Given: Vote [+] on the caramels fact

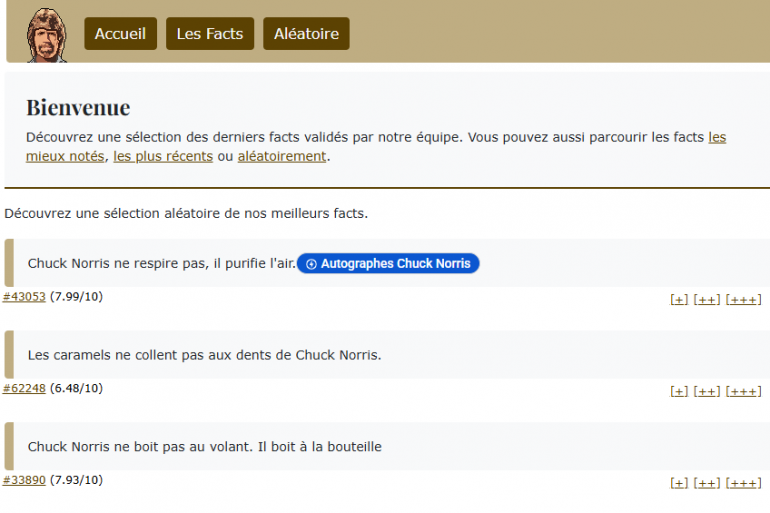Looking at the screenshot, I should [679, 392].
